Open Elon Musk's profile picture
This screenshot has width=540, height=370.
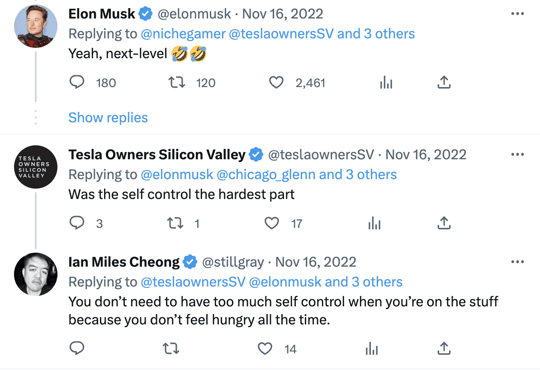point(35,26)
